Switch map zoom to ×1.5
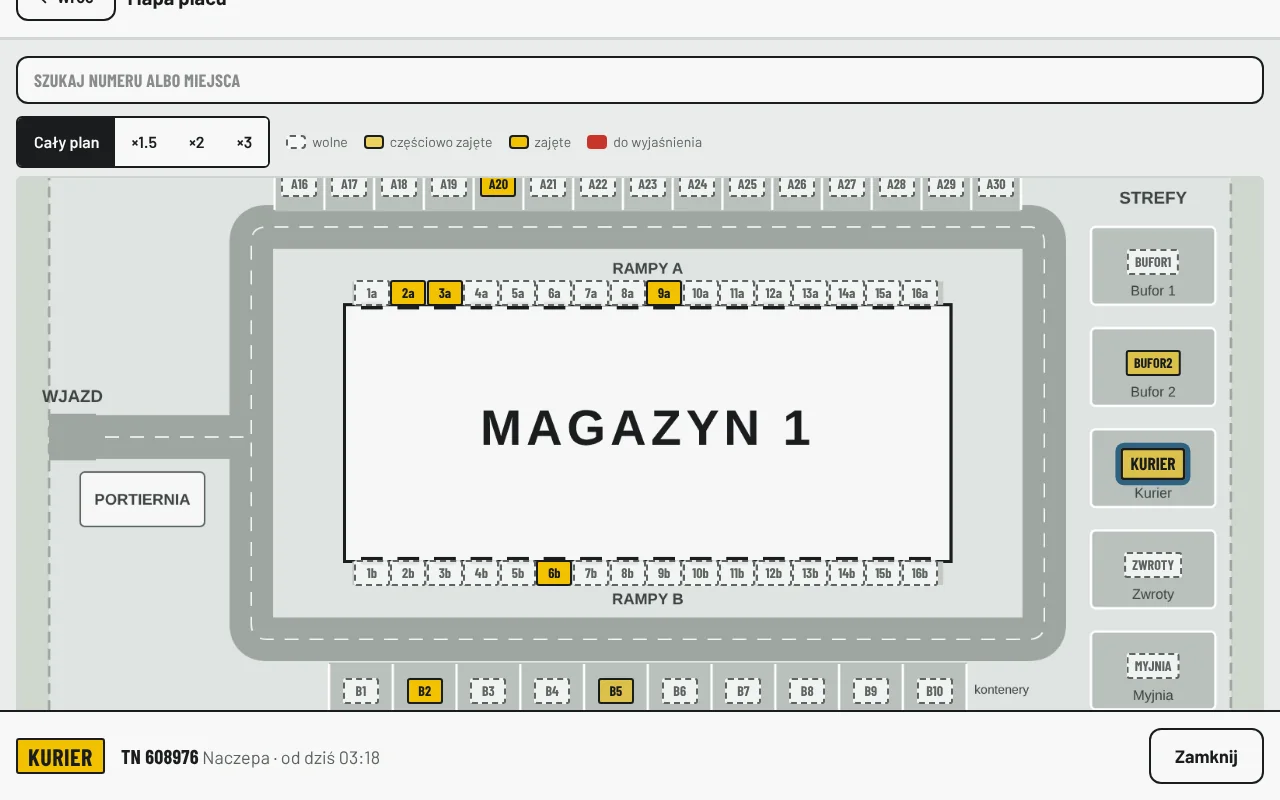 (144, 142)
